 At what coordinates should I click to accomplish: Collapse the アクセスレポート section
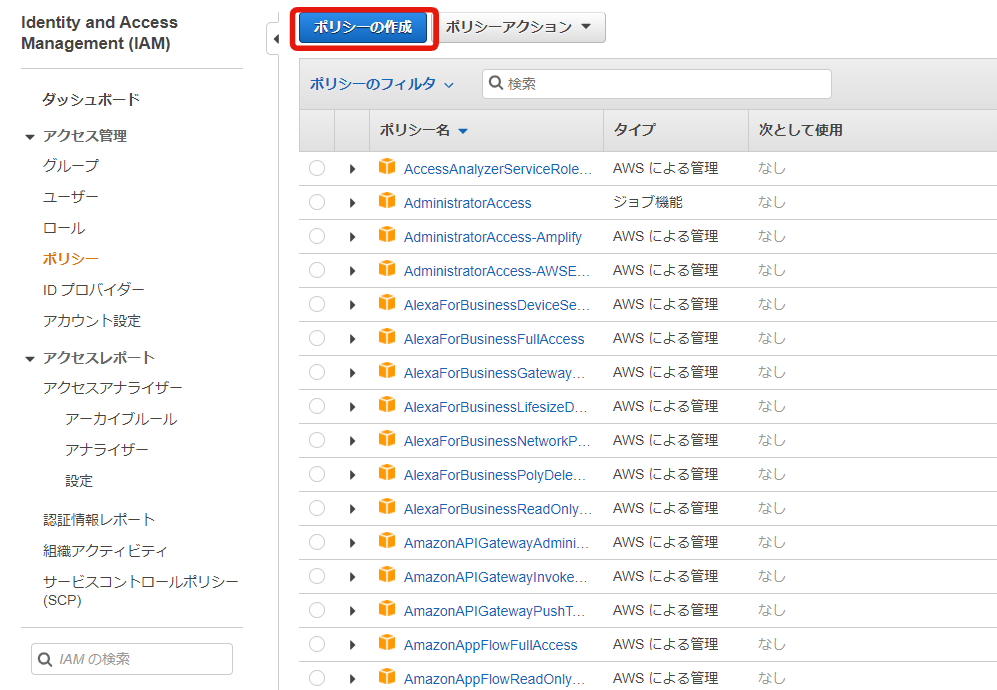(29, 359)
